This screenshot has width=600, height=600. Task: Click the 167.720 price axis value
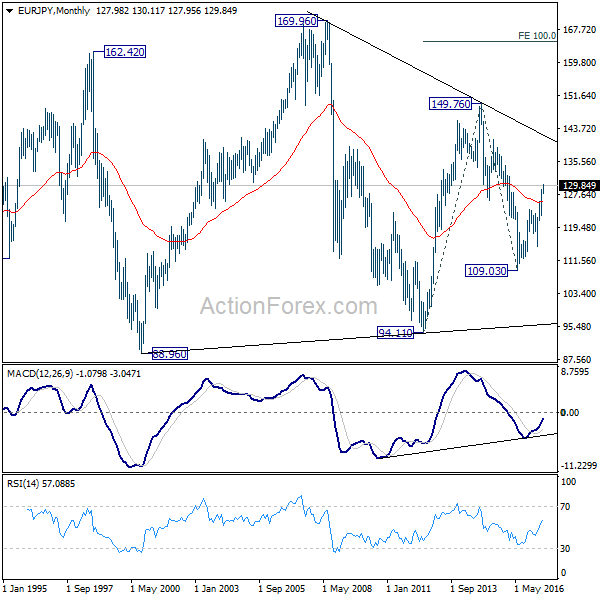(579, 30)
